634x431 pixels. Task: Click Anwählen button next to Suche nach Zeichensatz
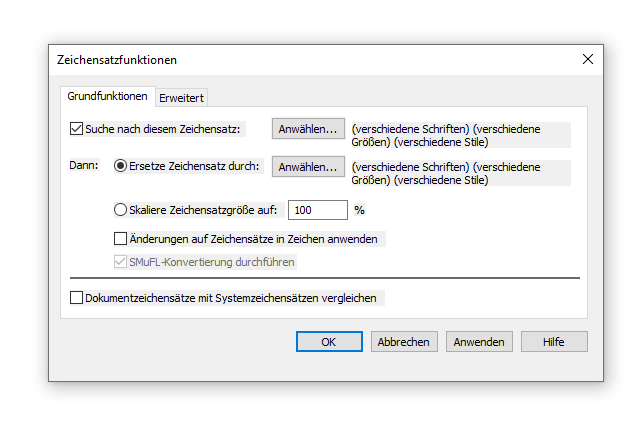(308, 129)
